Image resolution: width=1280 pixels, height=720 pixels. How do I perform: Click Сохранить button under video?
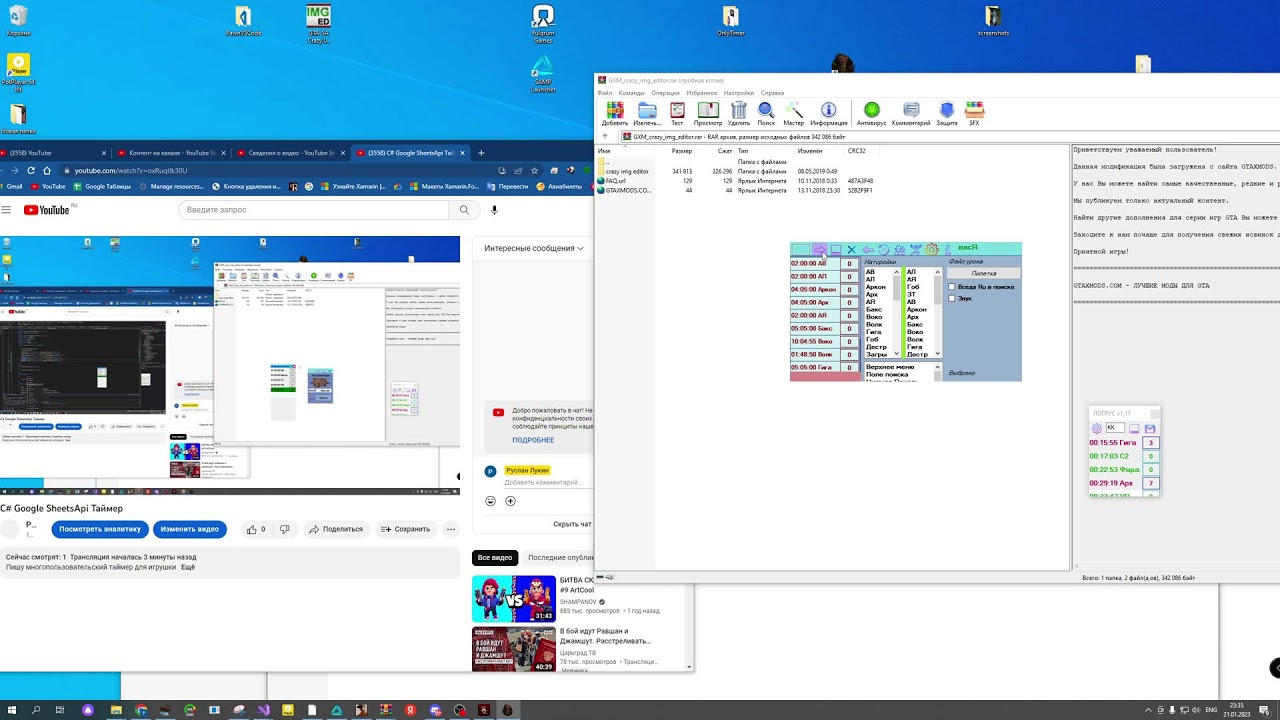[405, 529]
